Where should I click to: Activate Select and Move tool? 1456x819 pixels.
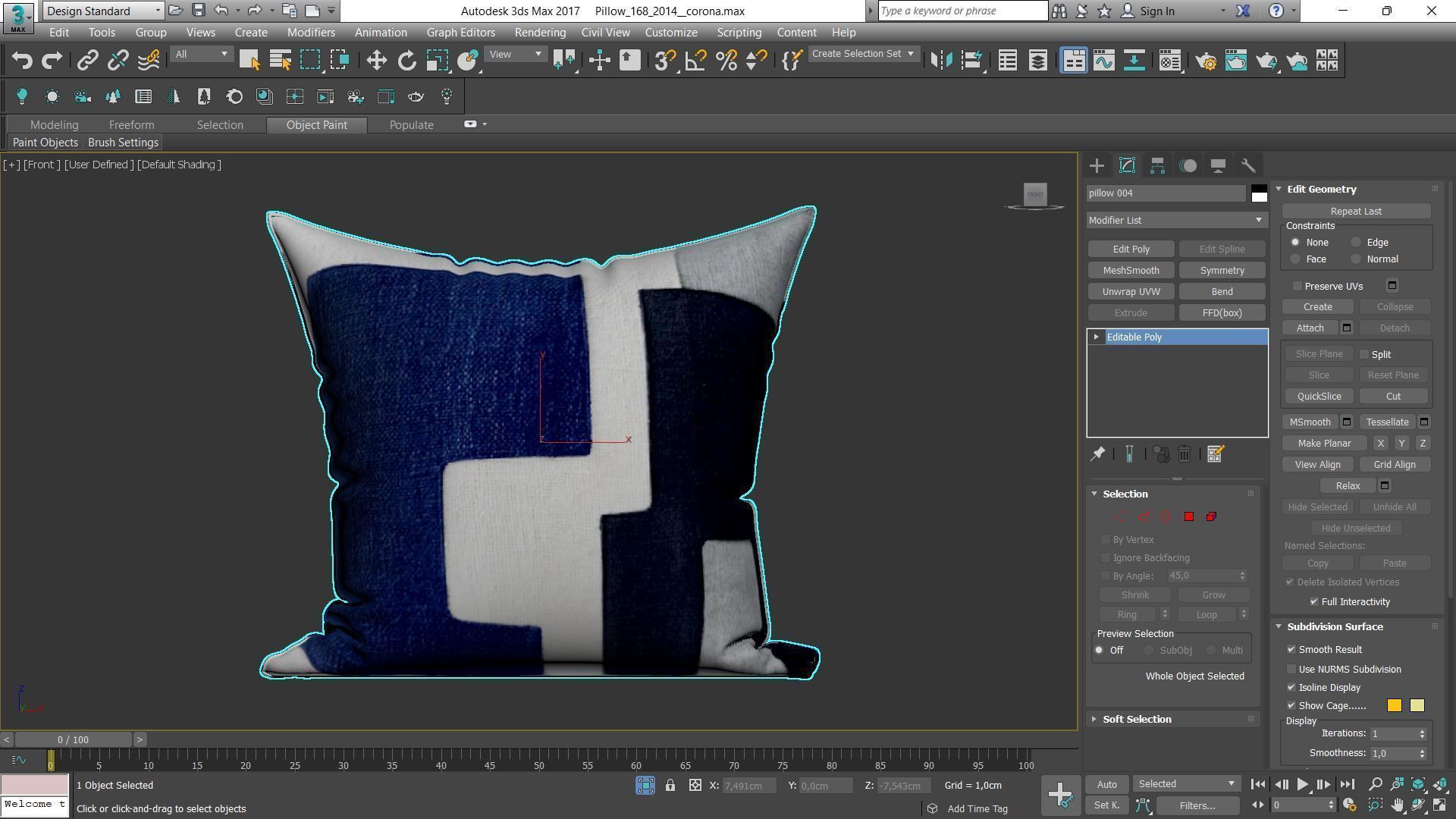(x=376, y=61)
